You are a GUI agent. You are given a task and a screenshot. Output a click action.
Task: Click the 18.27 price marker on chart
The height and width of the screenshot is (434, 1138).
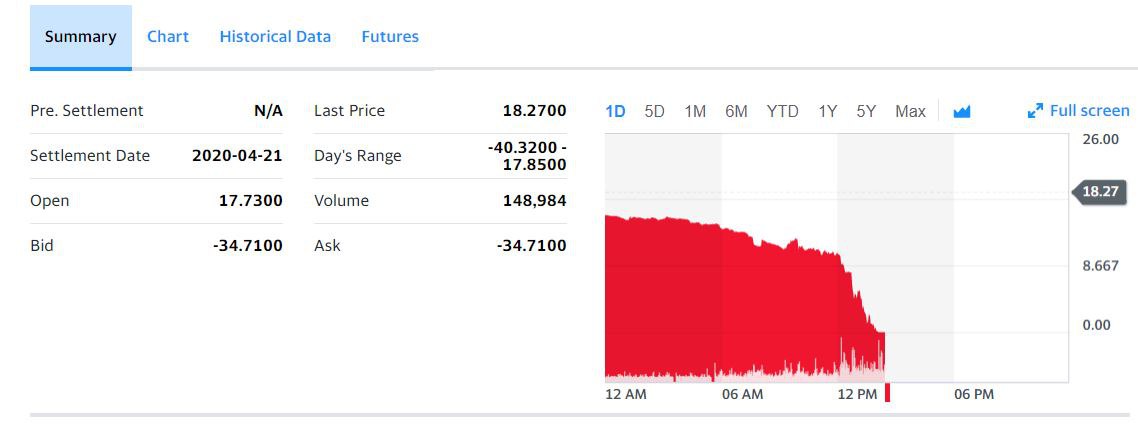coord(1100,192)
